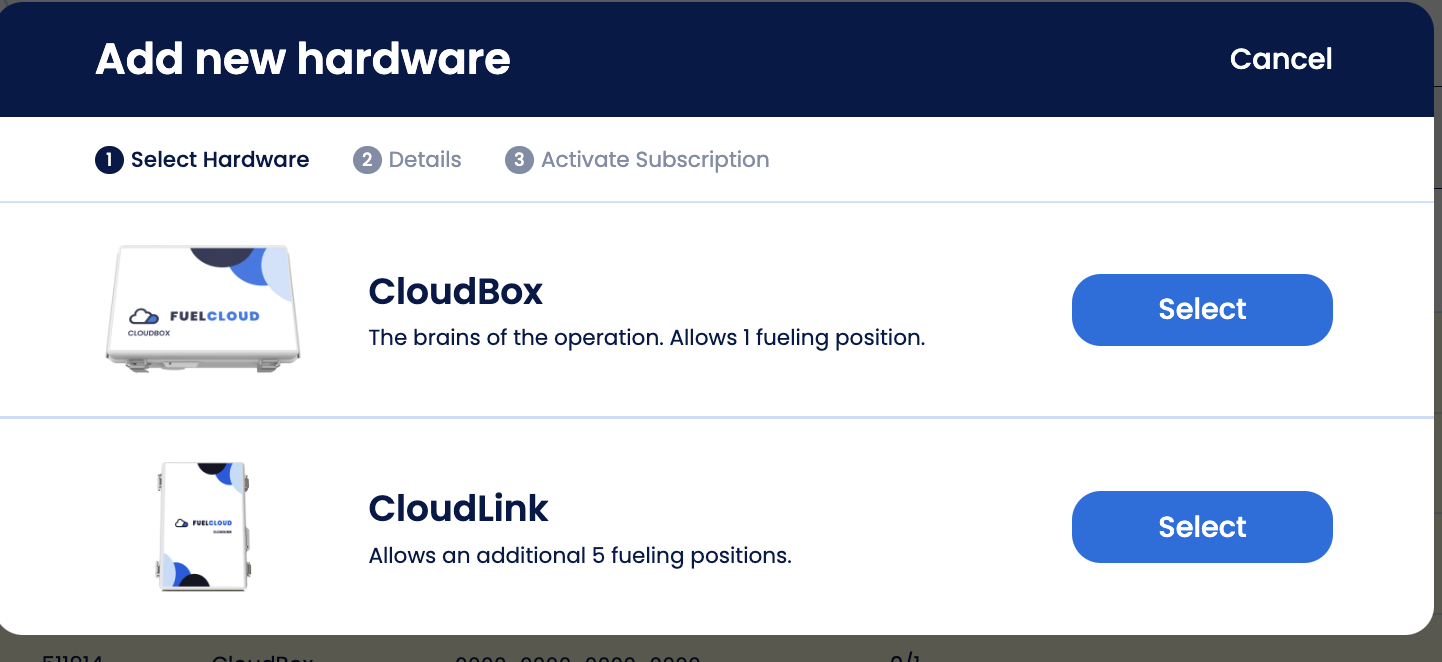
Task: Click "The brains of the operation" description
Action: click(x=647, y=338)
